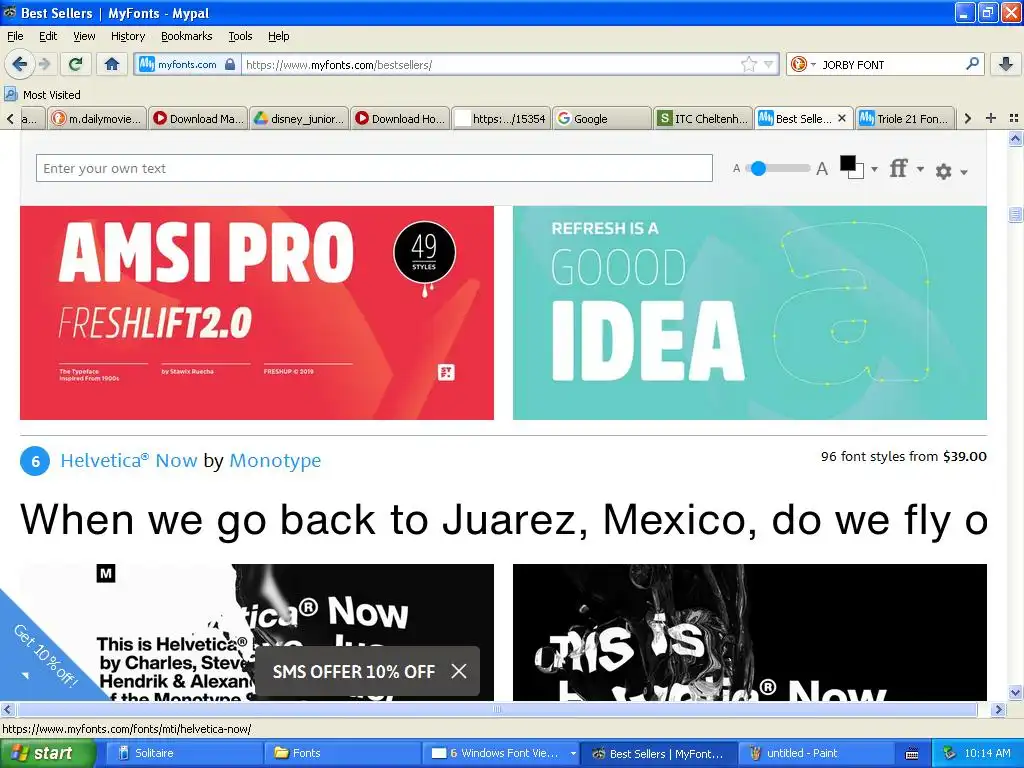The width and height of the screenshot is (1024, 768).
Task: Open the GOOOD IDEA teal banner image
Action: click(750, 313)
